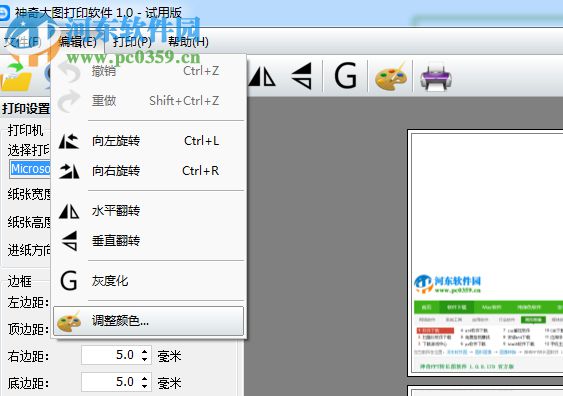The image size is (563, 396).
Task: Select 向右旋转 rotate right menu item
Action: click(149, 171)
